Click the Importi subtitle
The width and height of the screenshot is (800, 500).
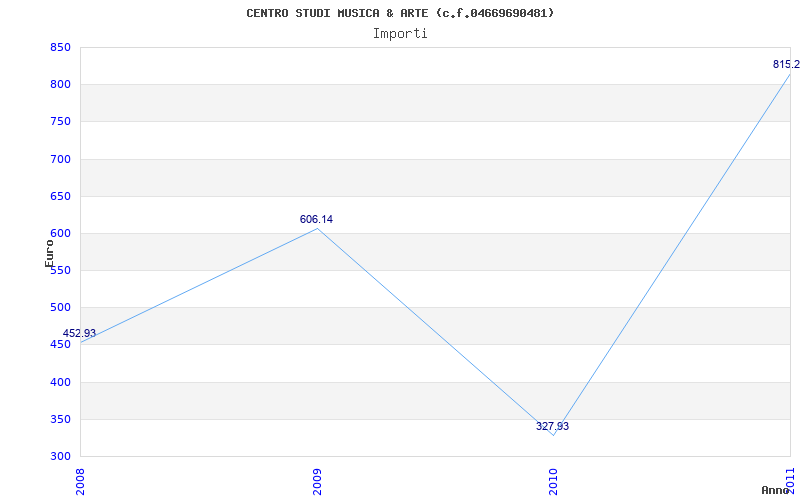tap(400, 34)
